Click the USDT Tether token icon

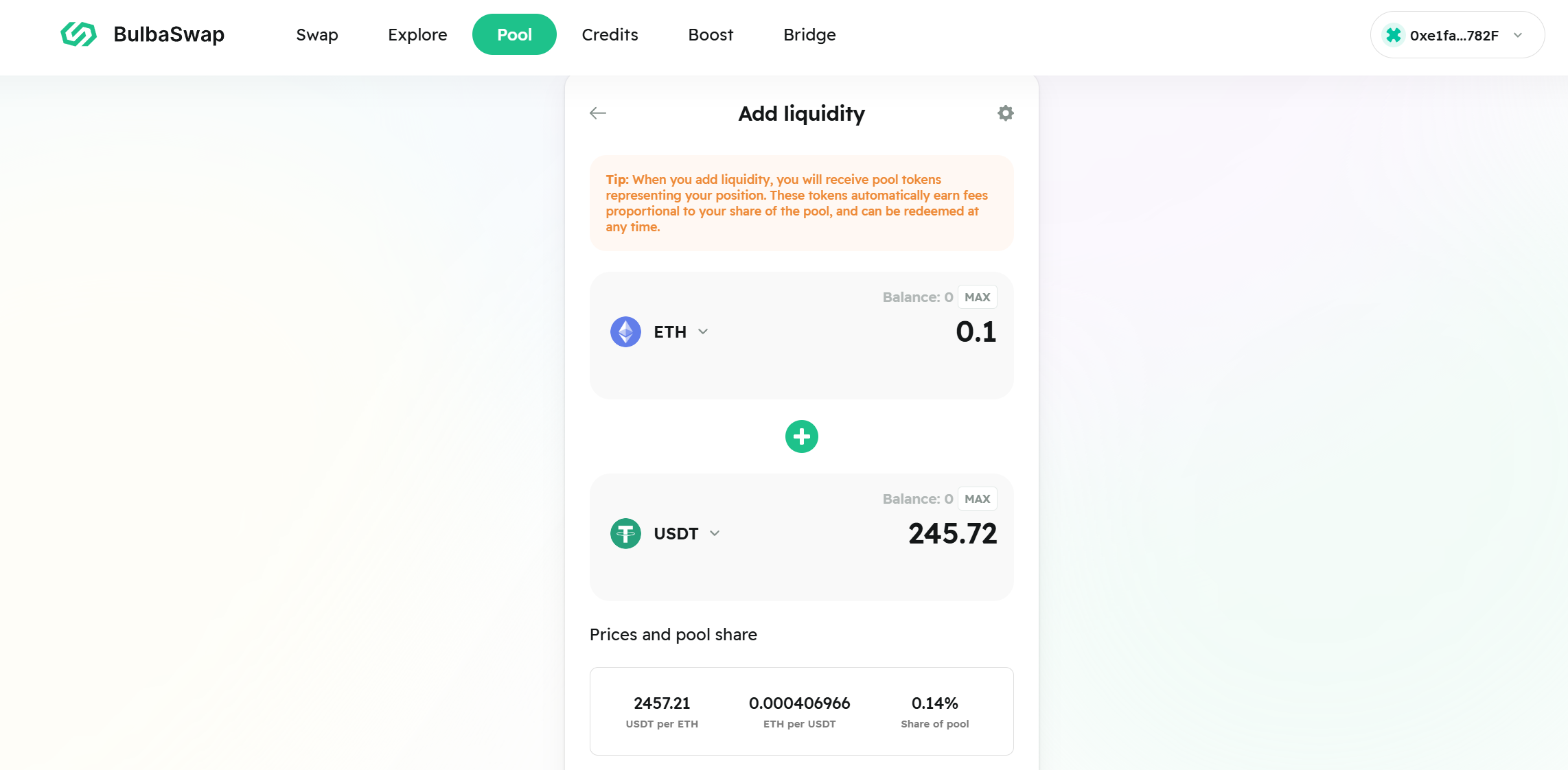pos(625,534)
